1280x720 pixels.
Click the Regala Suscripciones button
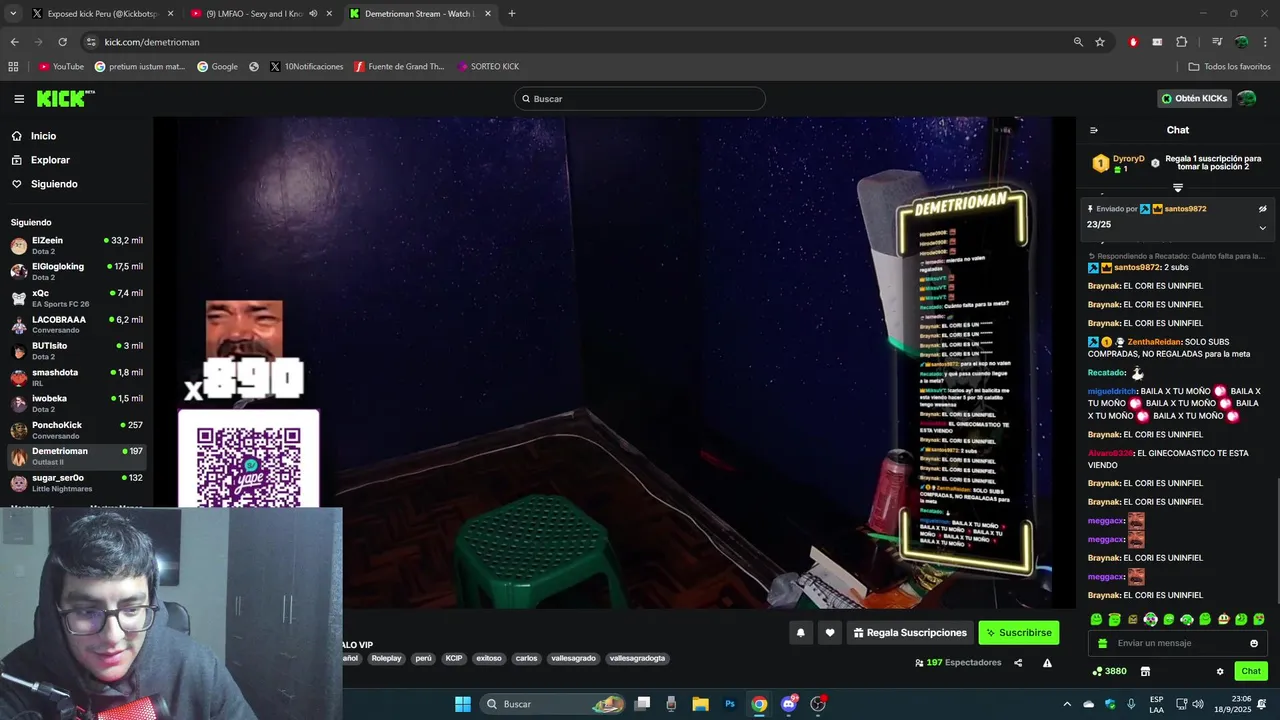point(910,632)
